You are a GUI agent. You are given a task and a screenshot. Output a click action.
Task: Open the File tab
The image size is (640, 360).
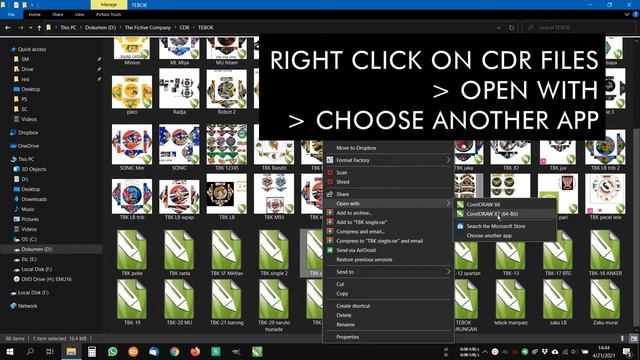(11, 14)
